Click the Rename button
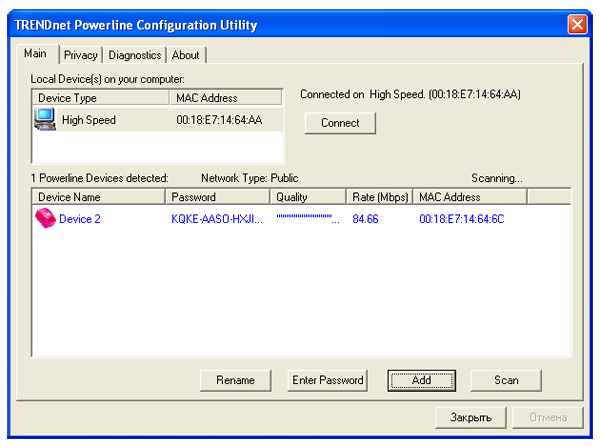The image size is (600, 447). click(235, 380)
